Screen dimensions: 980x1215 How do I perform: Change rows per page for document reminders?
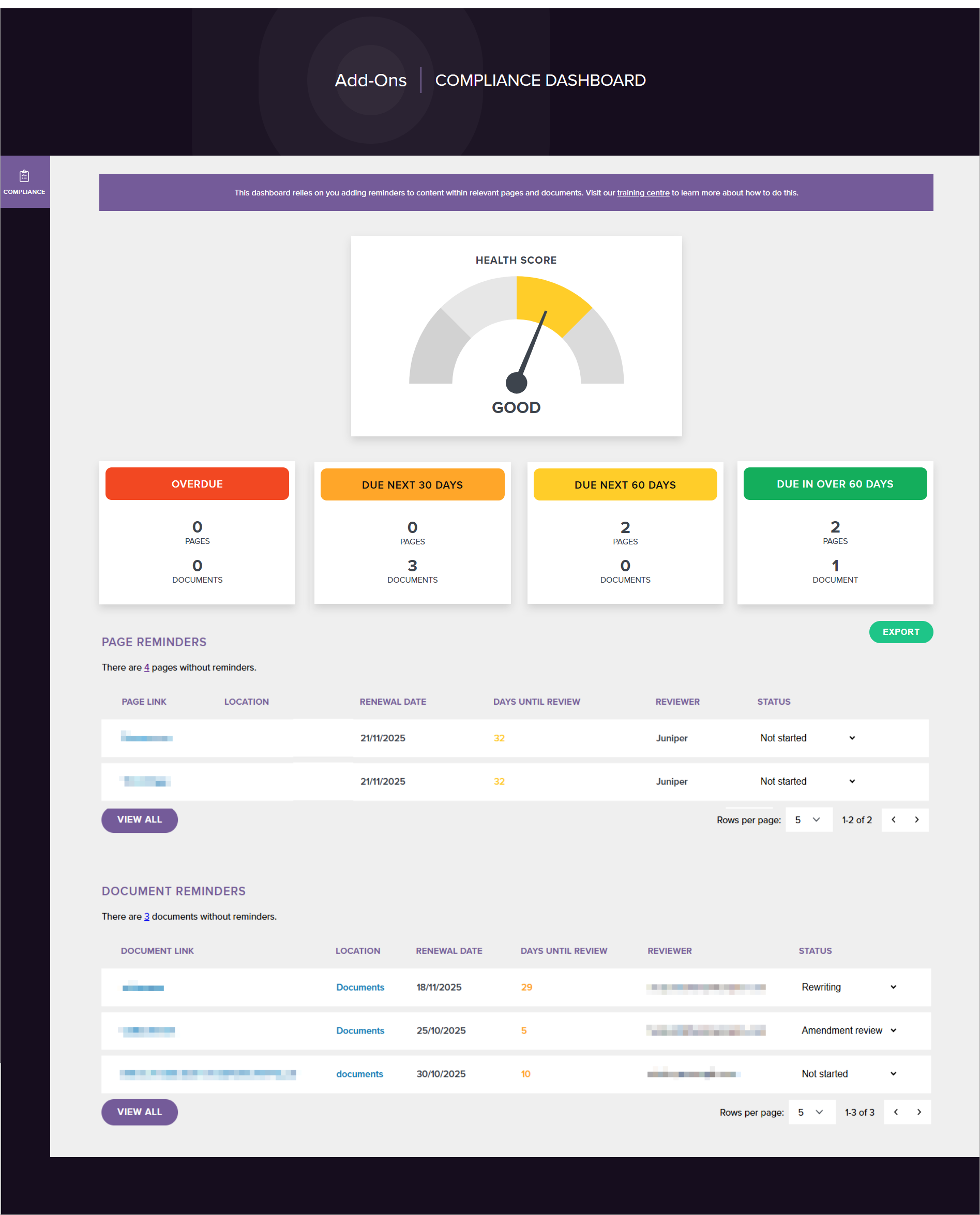click(x=811, y=1112)
